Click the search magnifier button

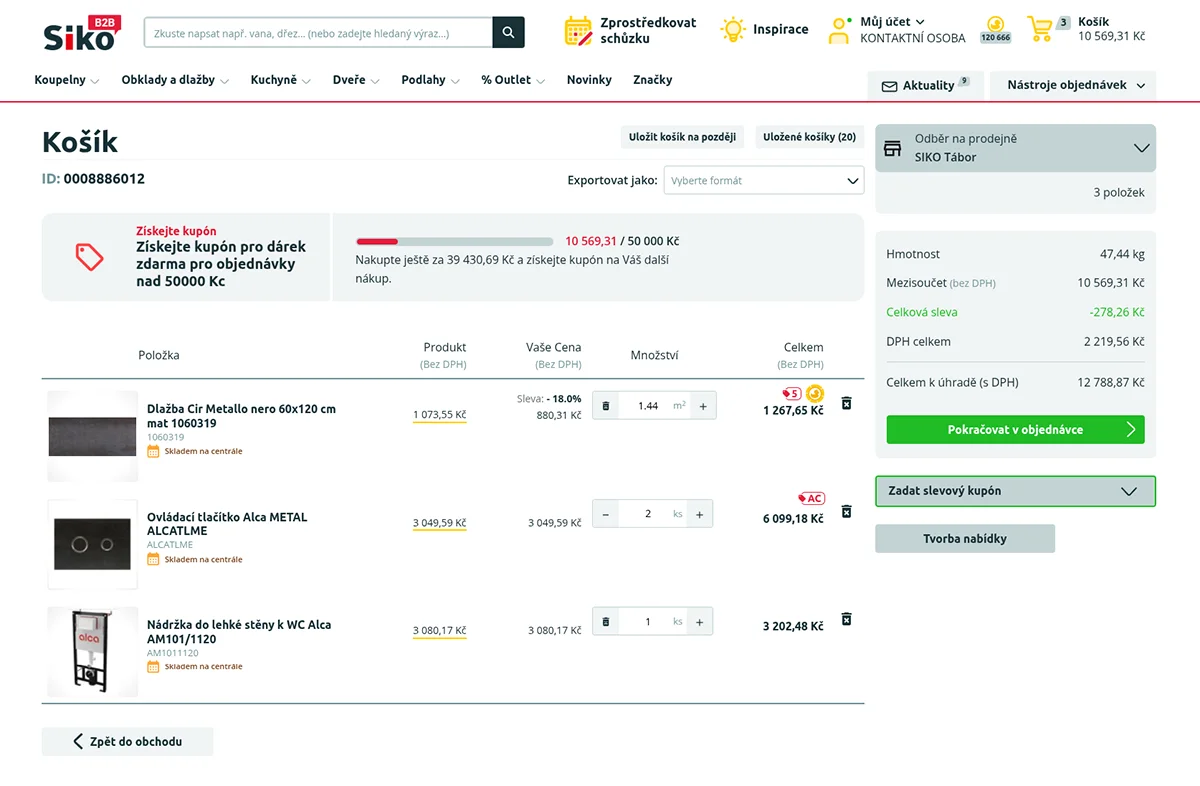(x=508, y=33)
